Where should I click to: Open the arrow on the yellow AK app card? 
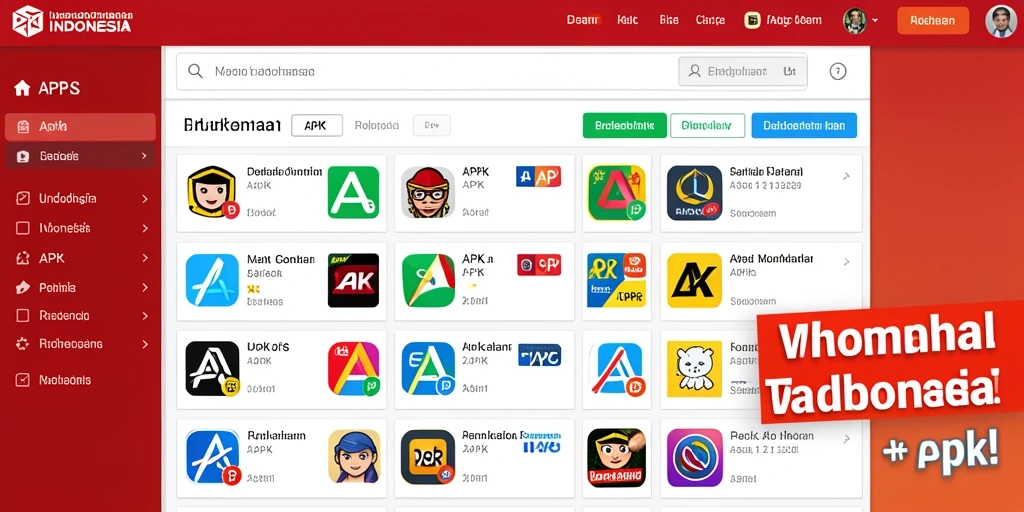pos(846,262)
